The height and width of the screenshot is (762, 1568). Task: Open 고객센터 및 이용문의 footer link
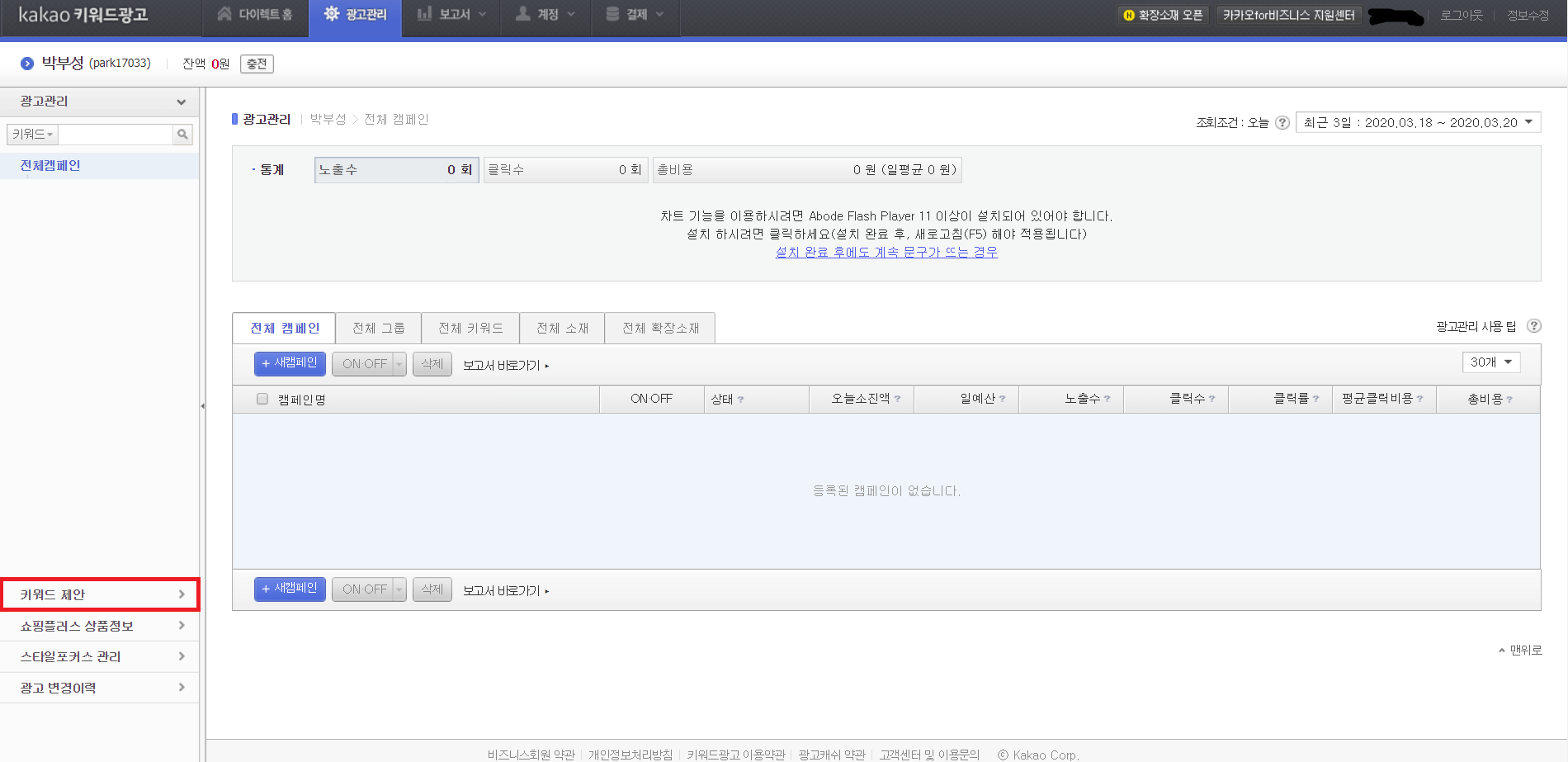tap(929, 755)
